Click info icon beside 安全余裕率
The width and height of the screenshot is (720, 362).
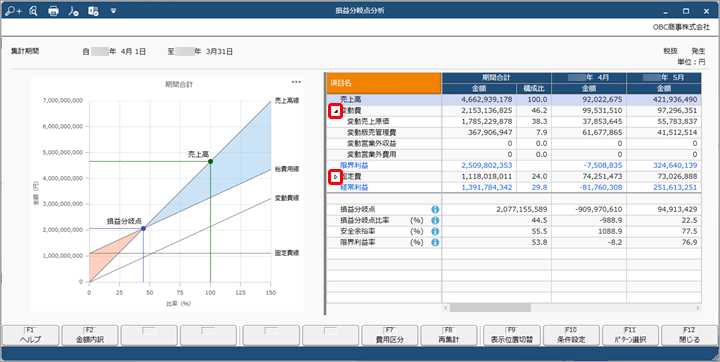435,232
